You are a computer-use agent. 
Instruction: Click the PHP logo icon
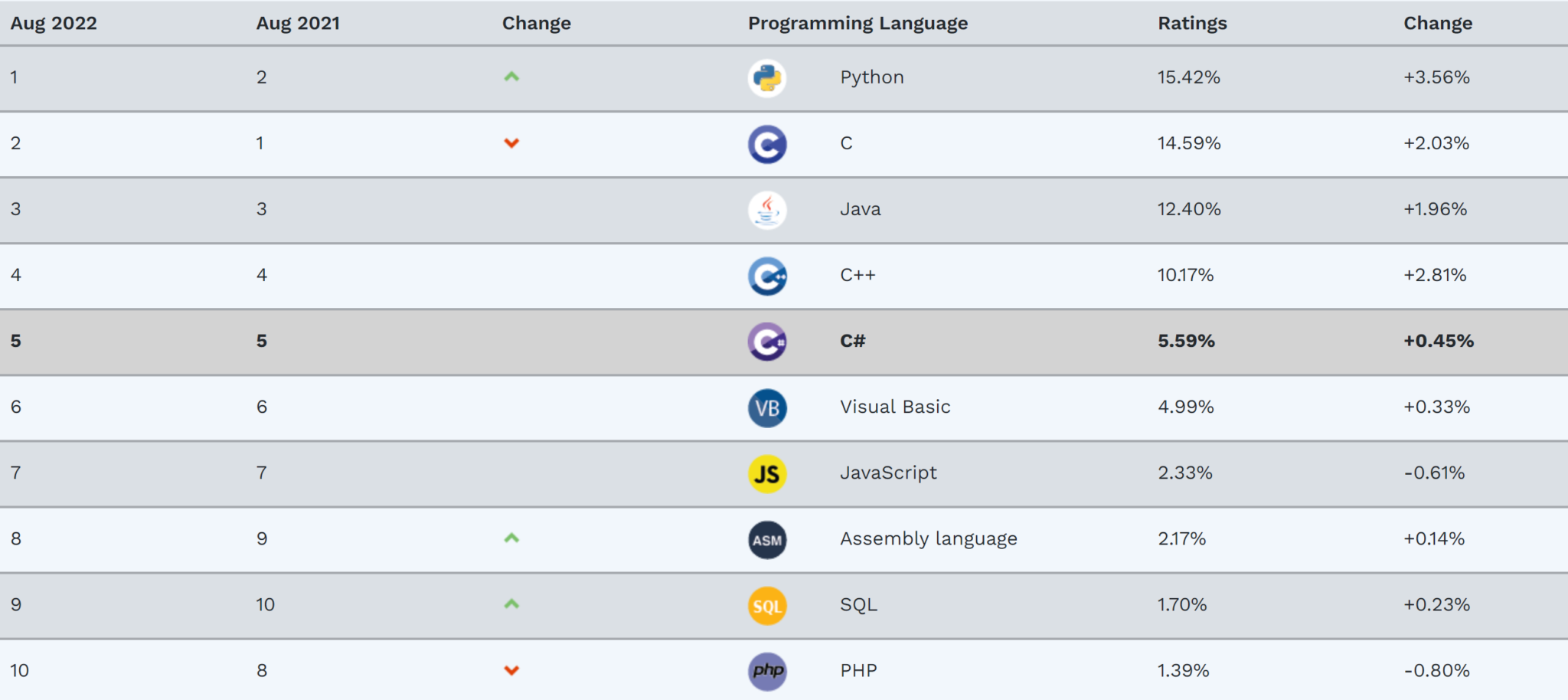click(766, 671)
